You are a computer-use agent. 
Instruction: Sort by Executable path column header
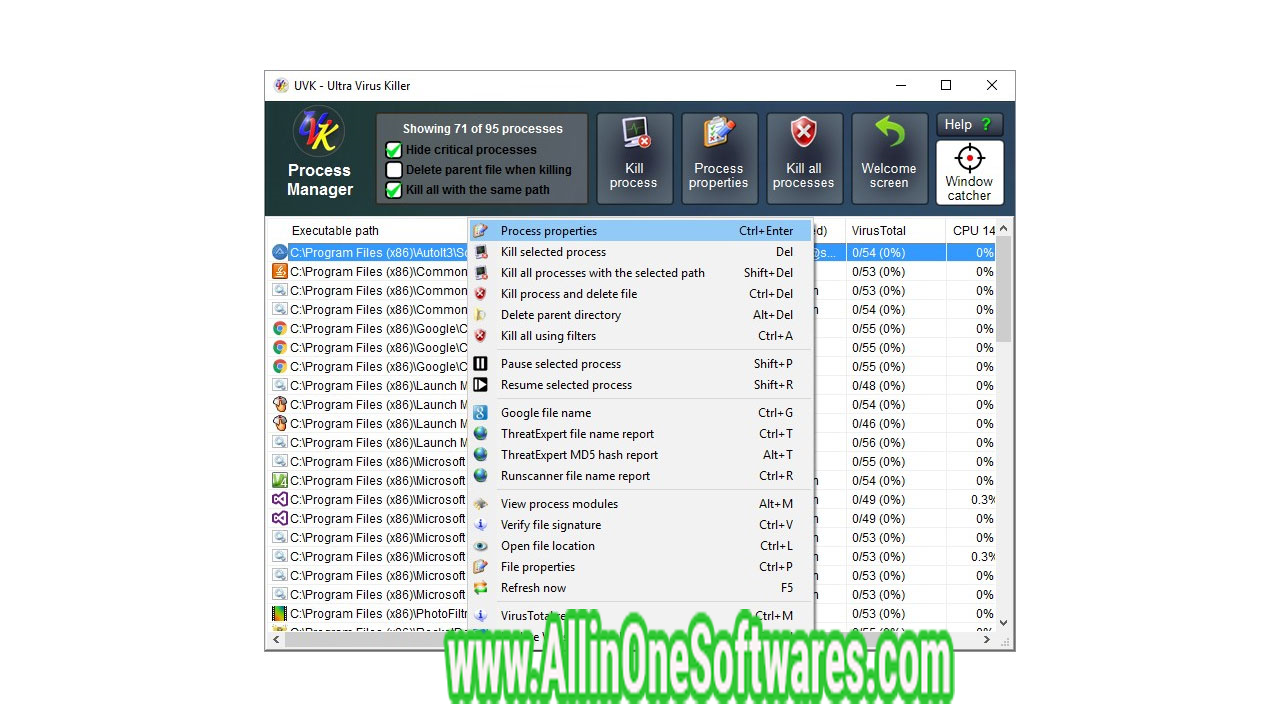pyautogui.click(x=336, y=231)
